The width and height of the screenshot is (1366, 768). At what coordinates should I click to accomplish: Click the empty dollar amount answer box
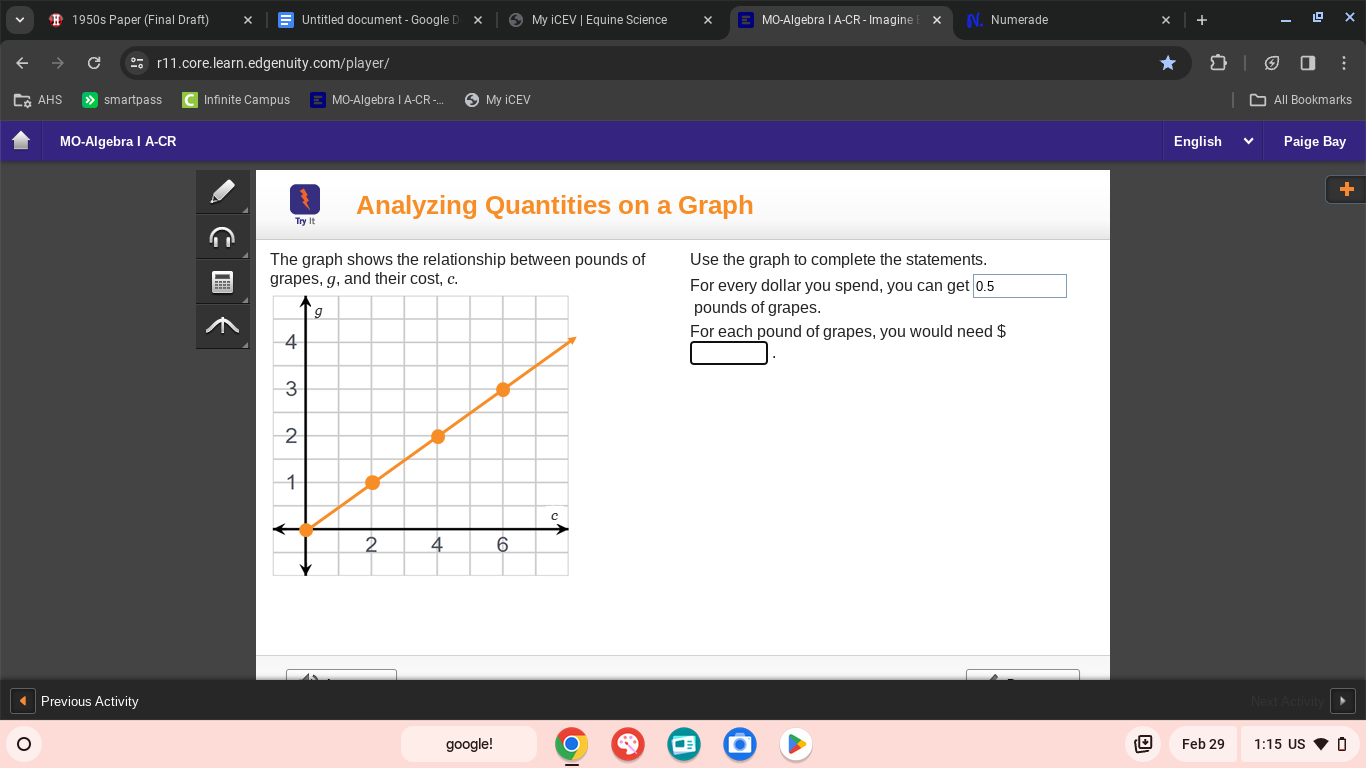(x=728, y=352)
